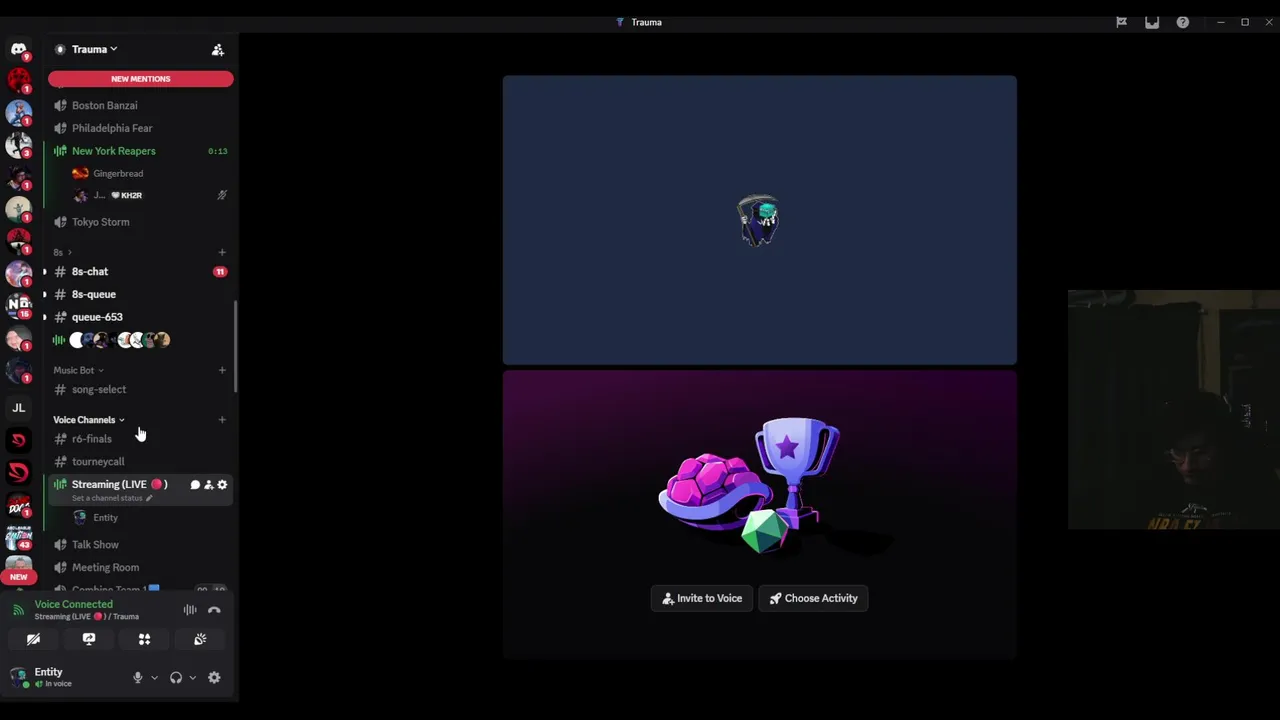Collapse the Voice Channels category

point(89,420)
